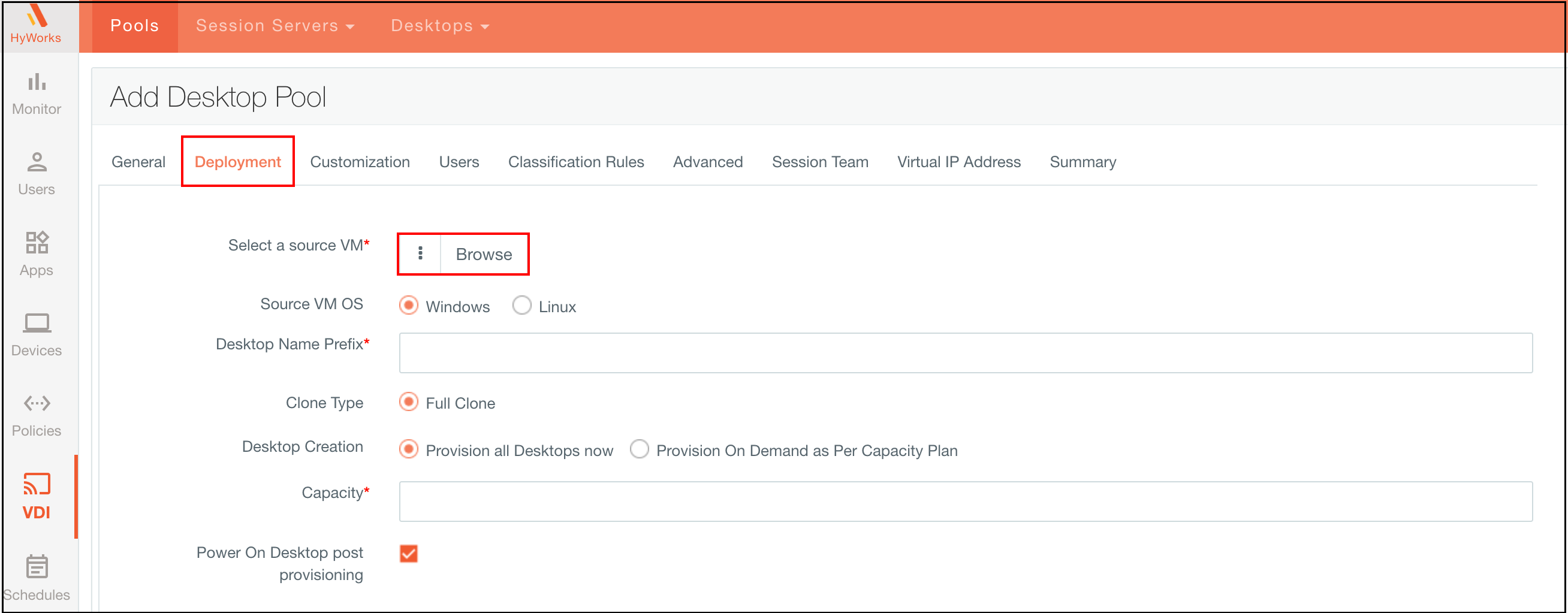Open the Apps sidebar section
The image size is (1568, 613).
pyautogui.click(x=37, y=255)
